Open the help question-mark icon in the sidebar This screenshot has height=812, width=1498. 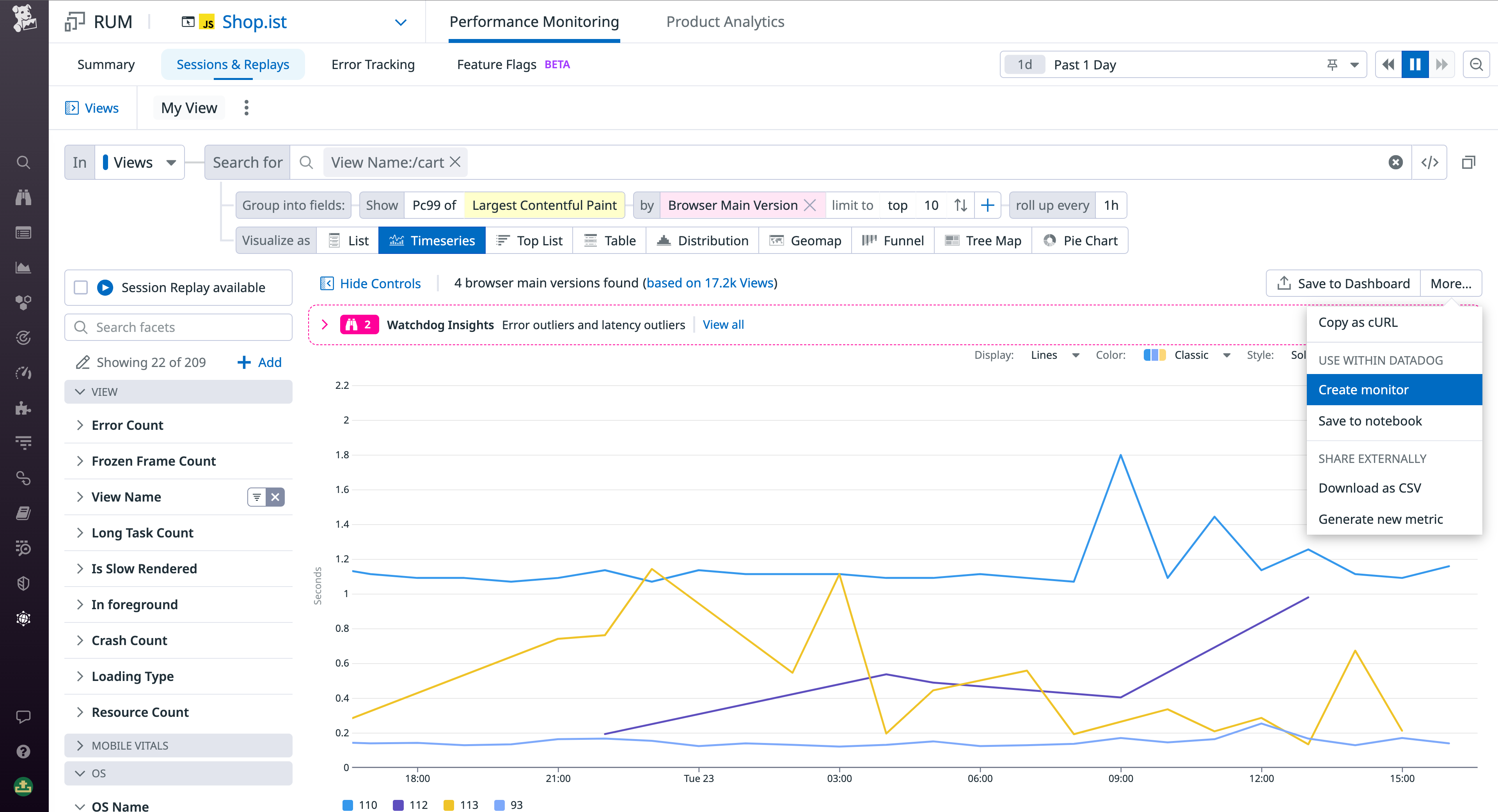(23, 751)
